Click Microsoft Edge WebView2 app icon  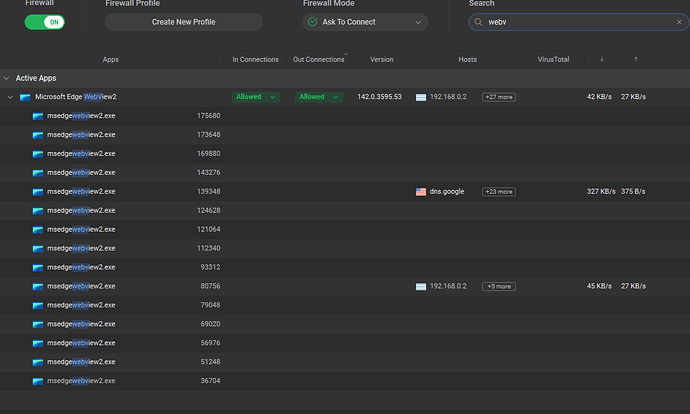[x=25, y=97]
